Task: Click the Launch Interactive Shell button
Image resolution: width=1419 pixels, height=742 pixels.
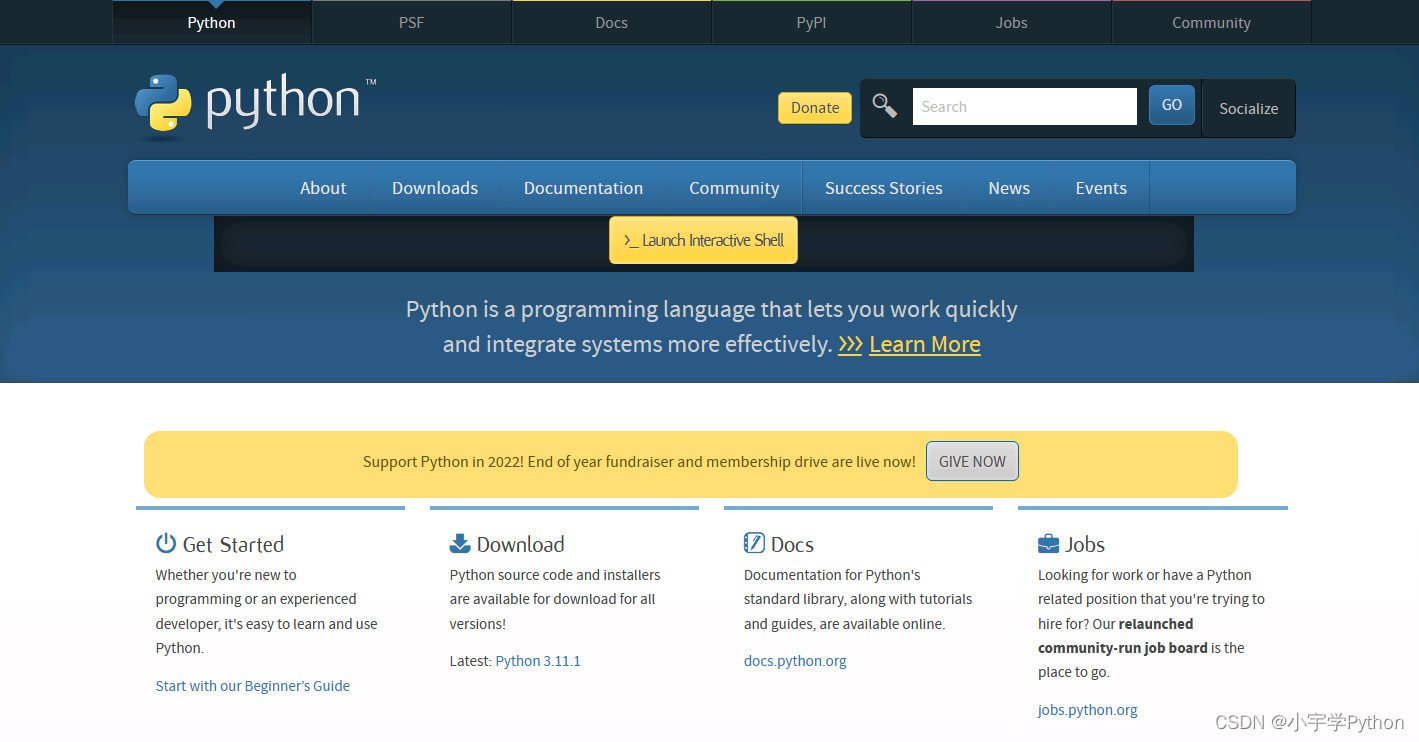Action: 703,240
